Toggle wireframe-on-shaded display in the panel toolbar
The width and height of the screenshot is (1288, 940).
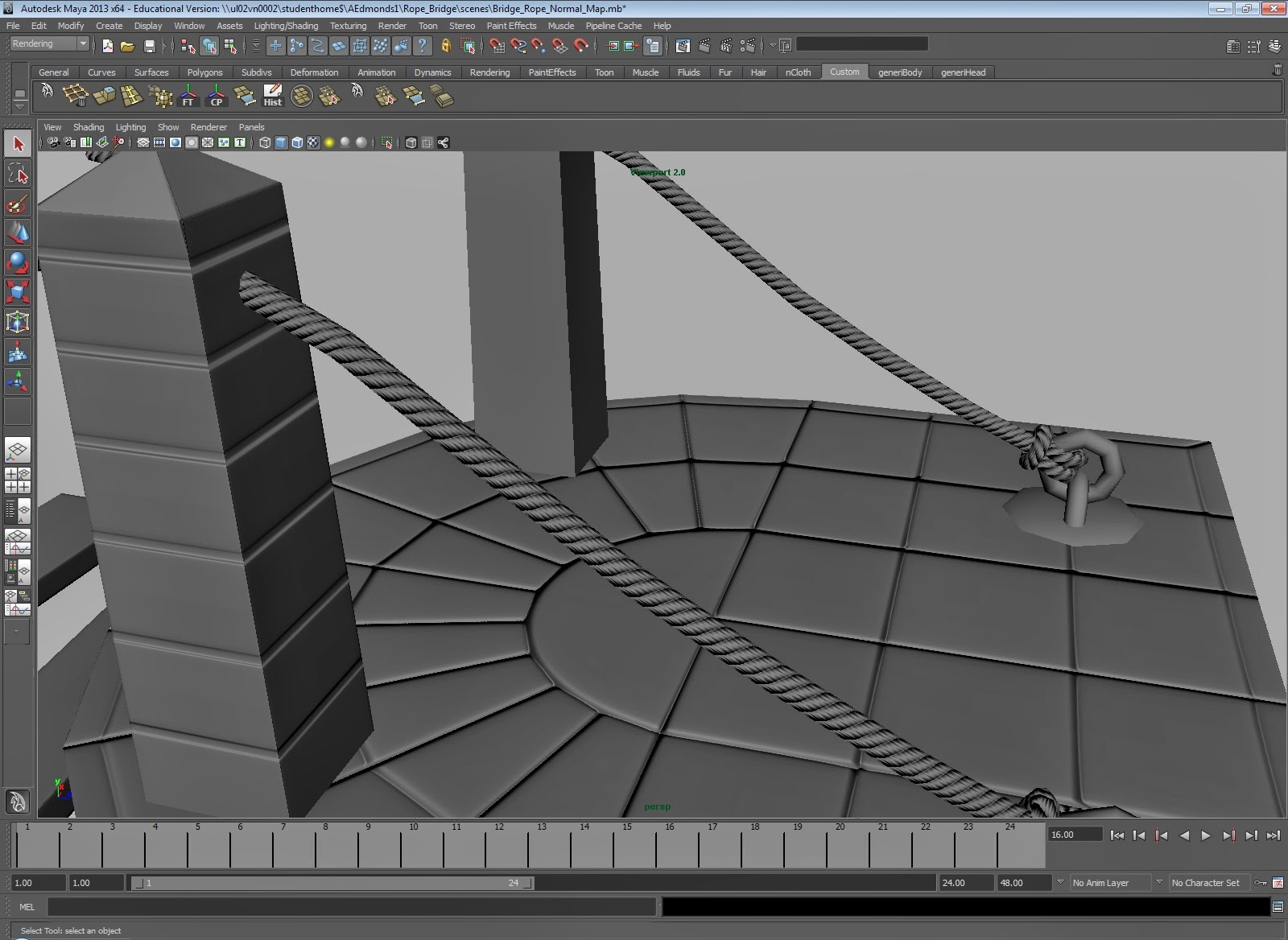[x=296, y=142]
